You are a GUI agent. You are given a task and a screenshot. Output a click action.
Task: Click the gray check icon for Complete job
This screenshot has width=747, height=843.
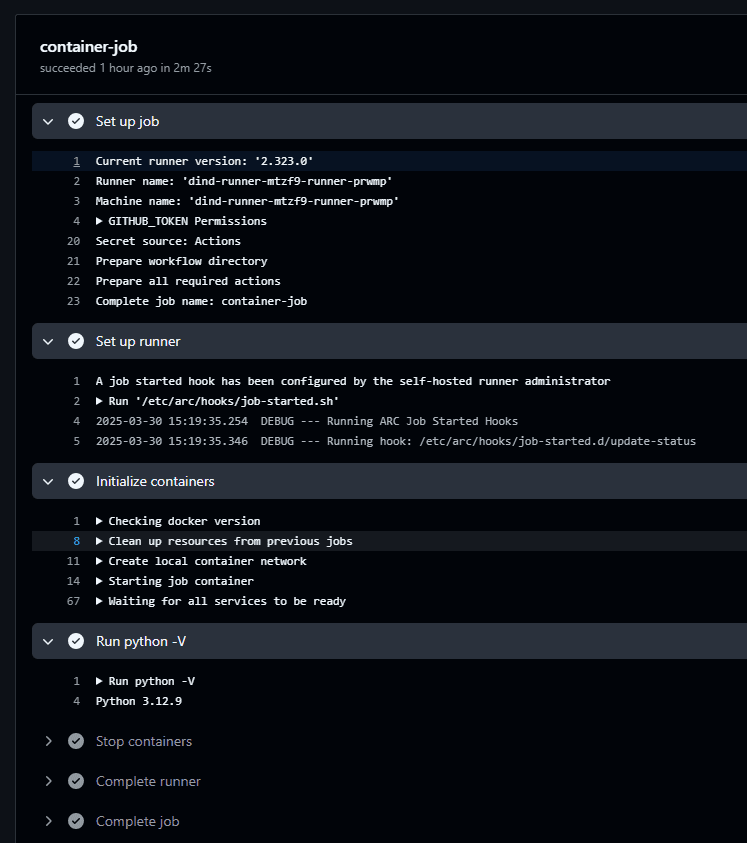[x=76, y=821]
